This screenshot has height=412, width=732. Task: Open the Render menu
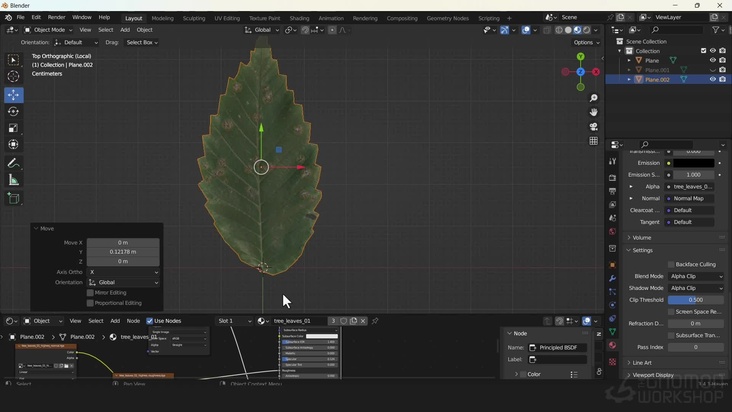coord(57,17)
